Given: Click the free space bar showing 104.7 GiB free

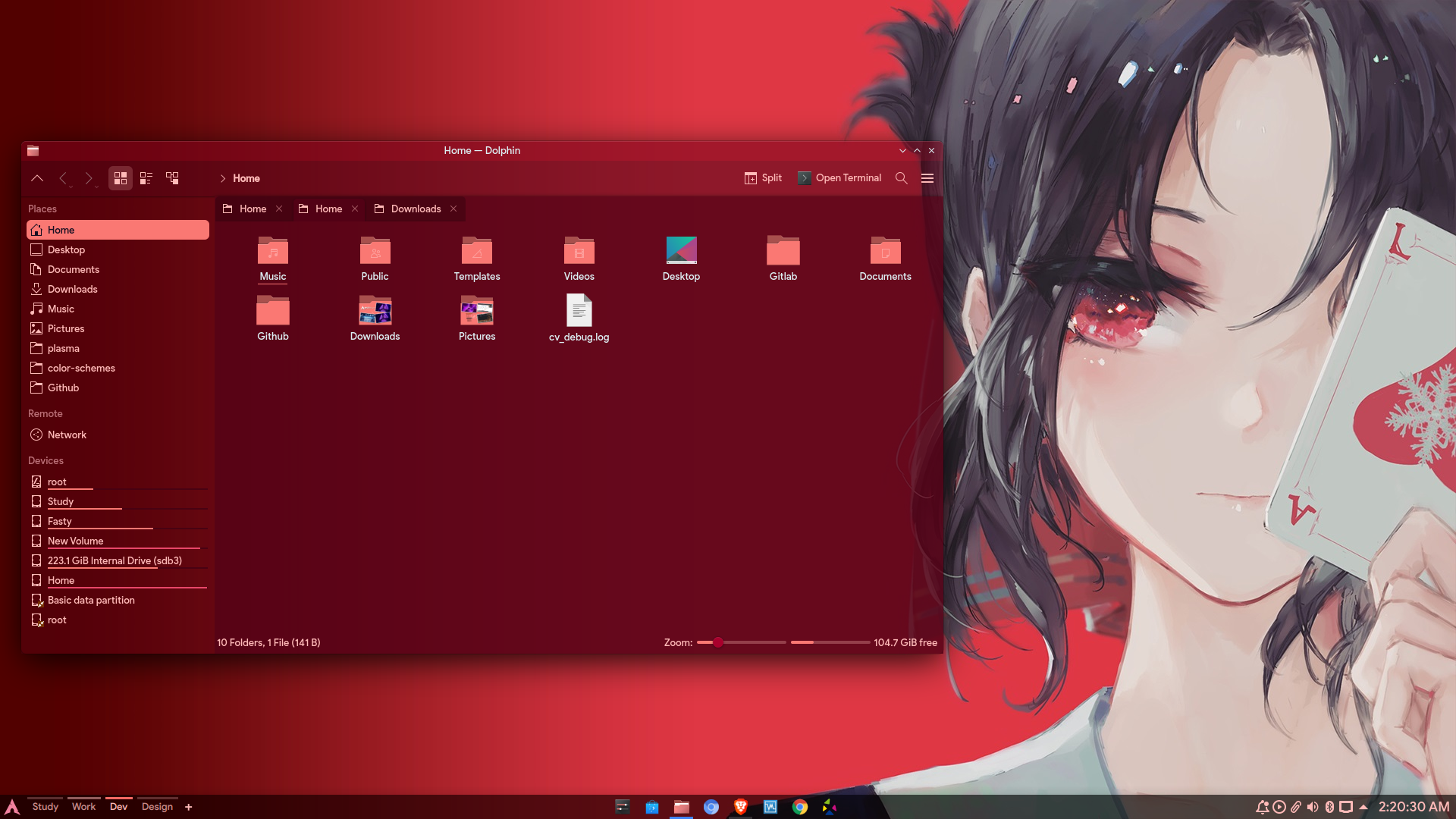Looking at the screenshot, I should pyautogui.click(x=830, y=642).
